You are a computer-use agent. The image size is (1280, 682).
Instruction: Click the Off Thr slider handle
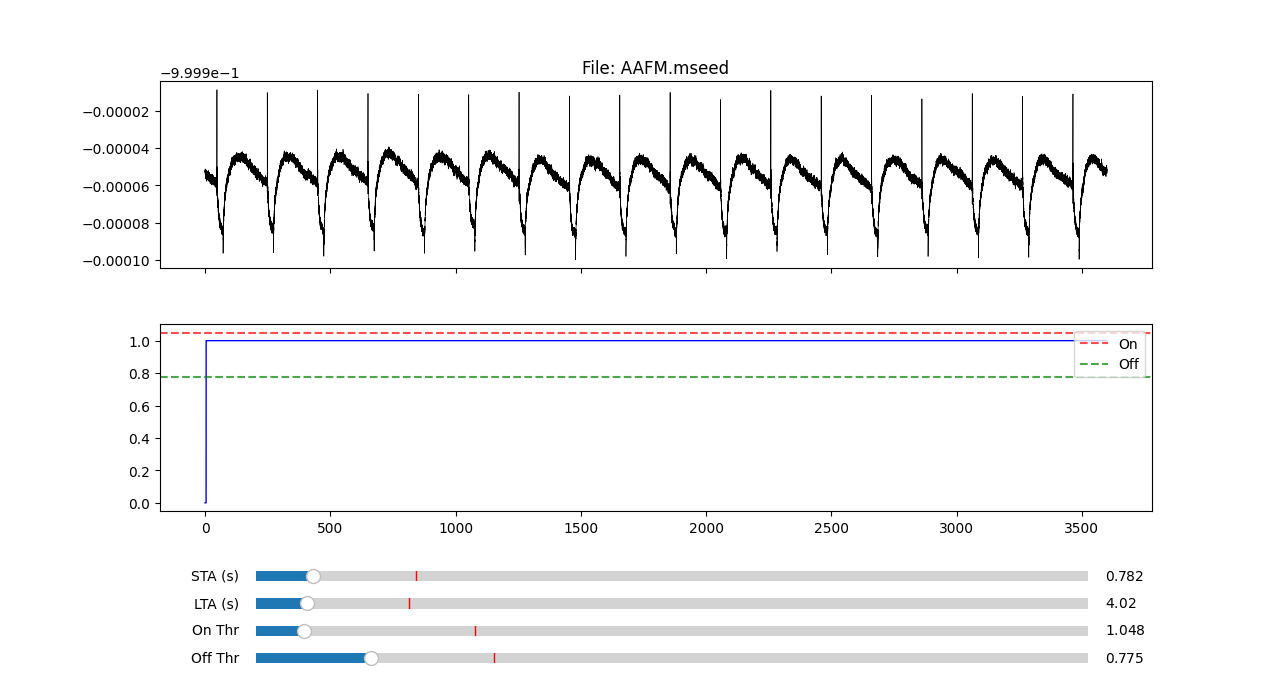pos(371,658)
